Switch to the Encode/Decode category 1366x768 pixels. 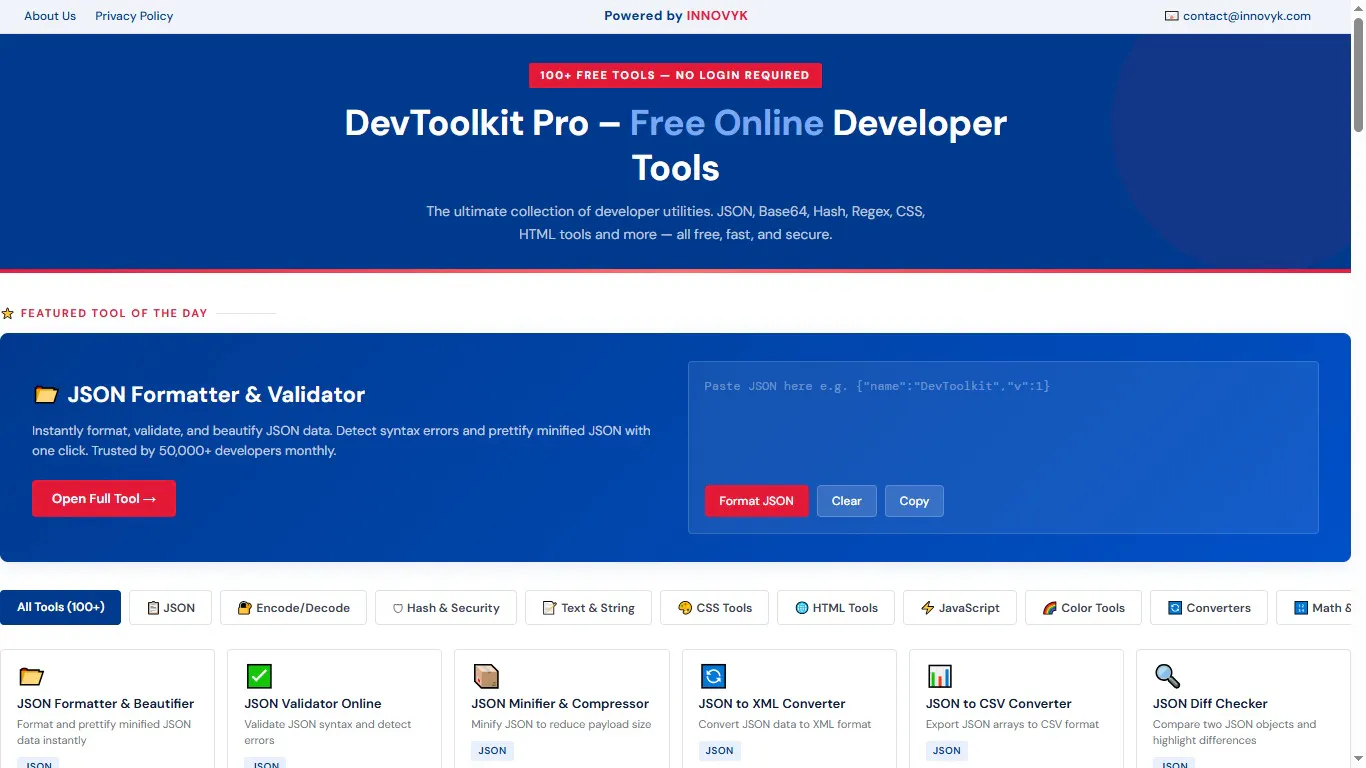[294, 607]
